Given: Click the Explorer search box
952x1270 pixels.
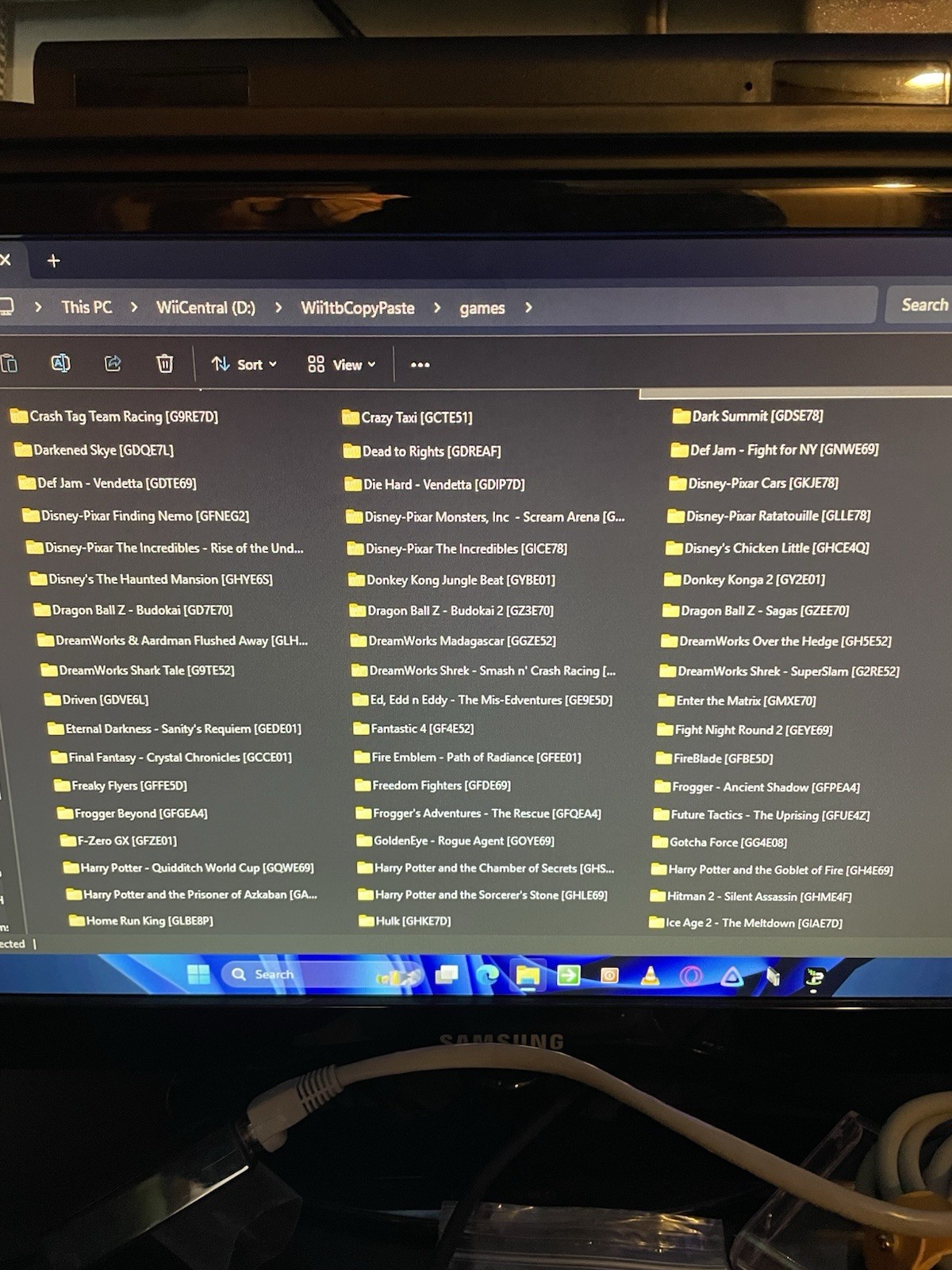Looking at the screenshot, I should point(919,305).
